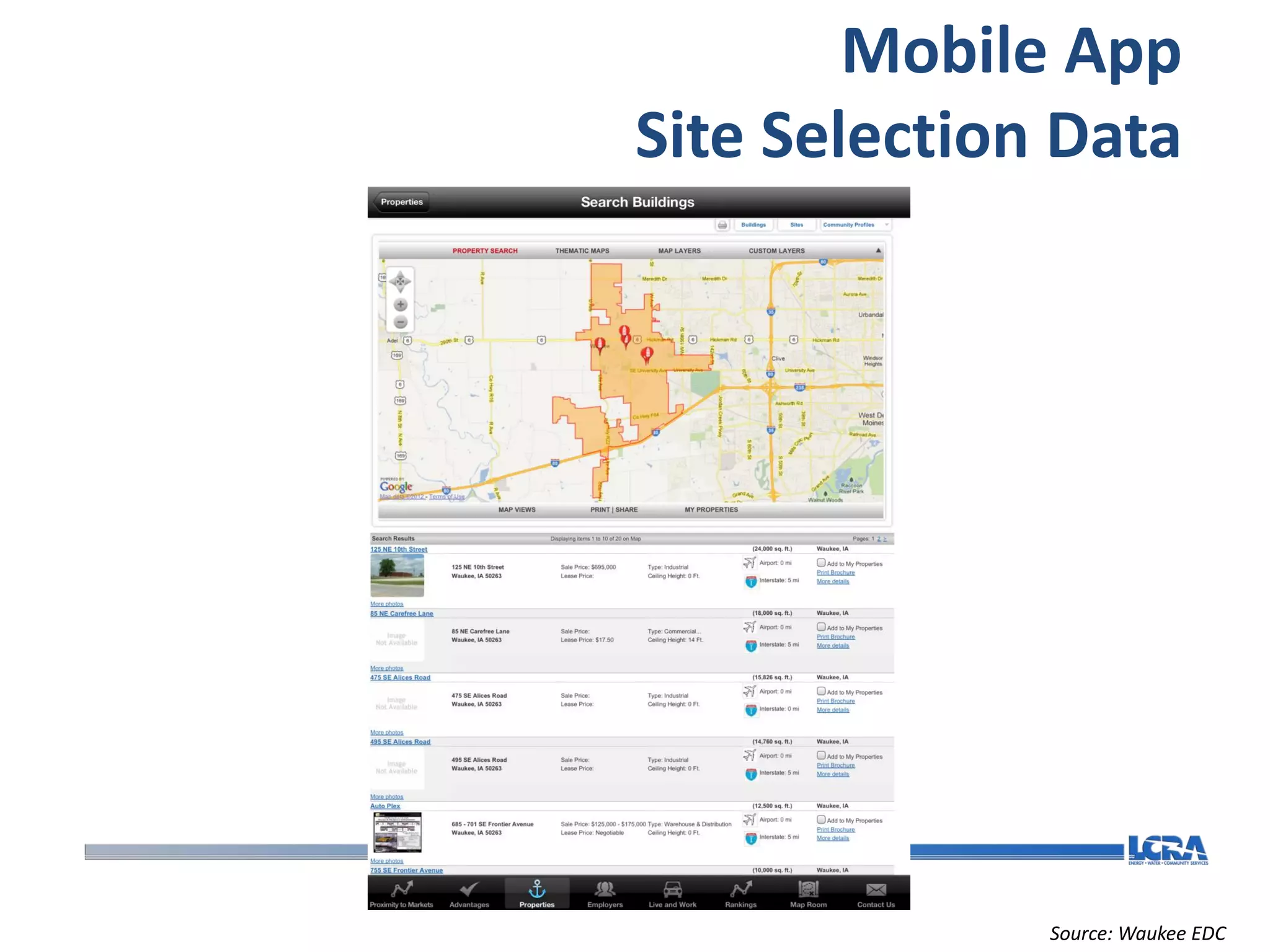The width and height of the screenshot is (1270, 952).
Task: Select the lower-right red map marker
Action: (x=647, y=355)
